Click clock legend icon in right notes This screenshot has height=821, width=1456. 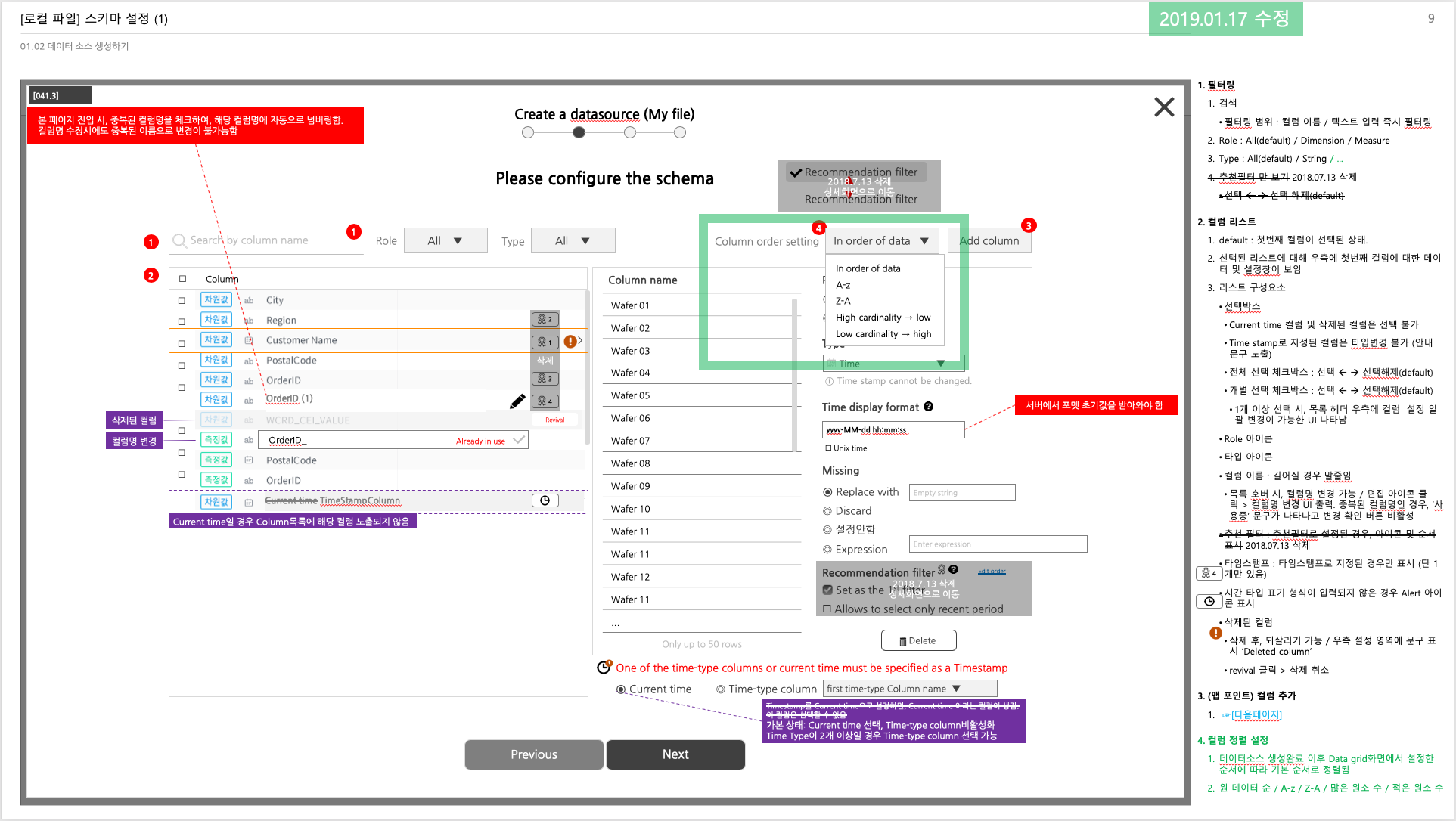(1209, 602)
